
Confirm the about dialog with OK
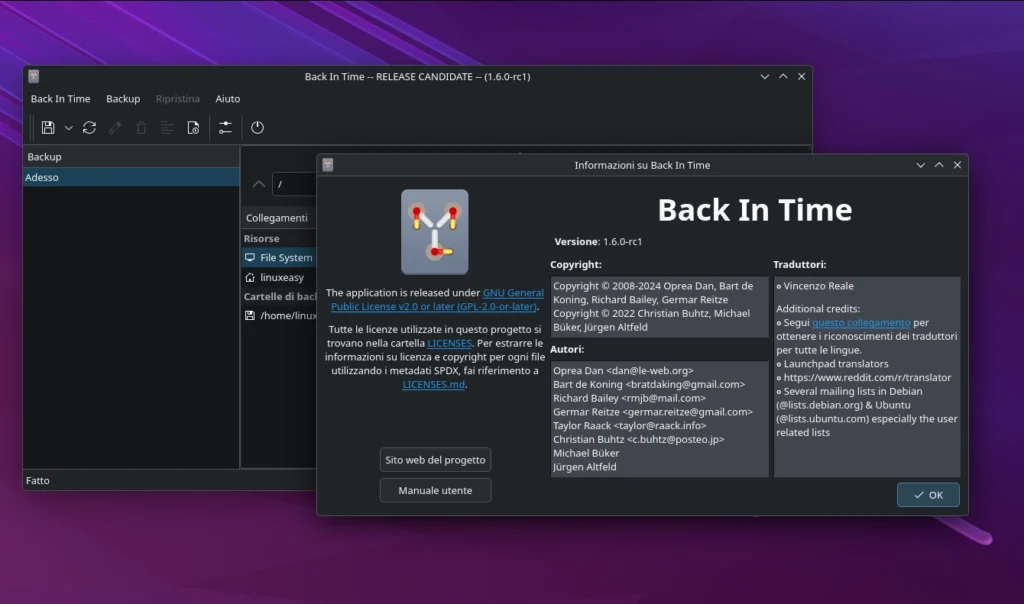click(928, 494)
